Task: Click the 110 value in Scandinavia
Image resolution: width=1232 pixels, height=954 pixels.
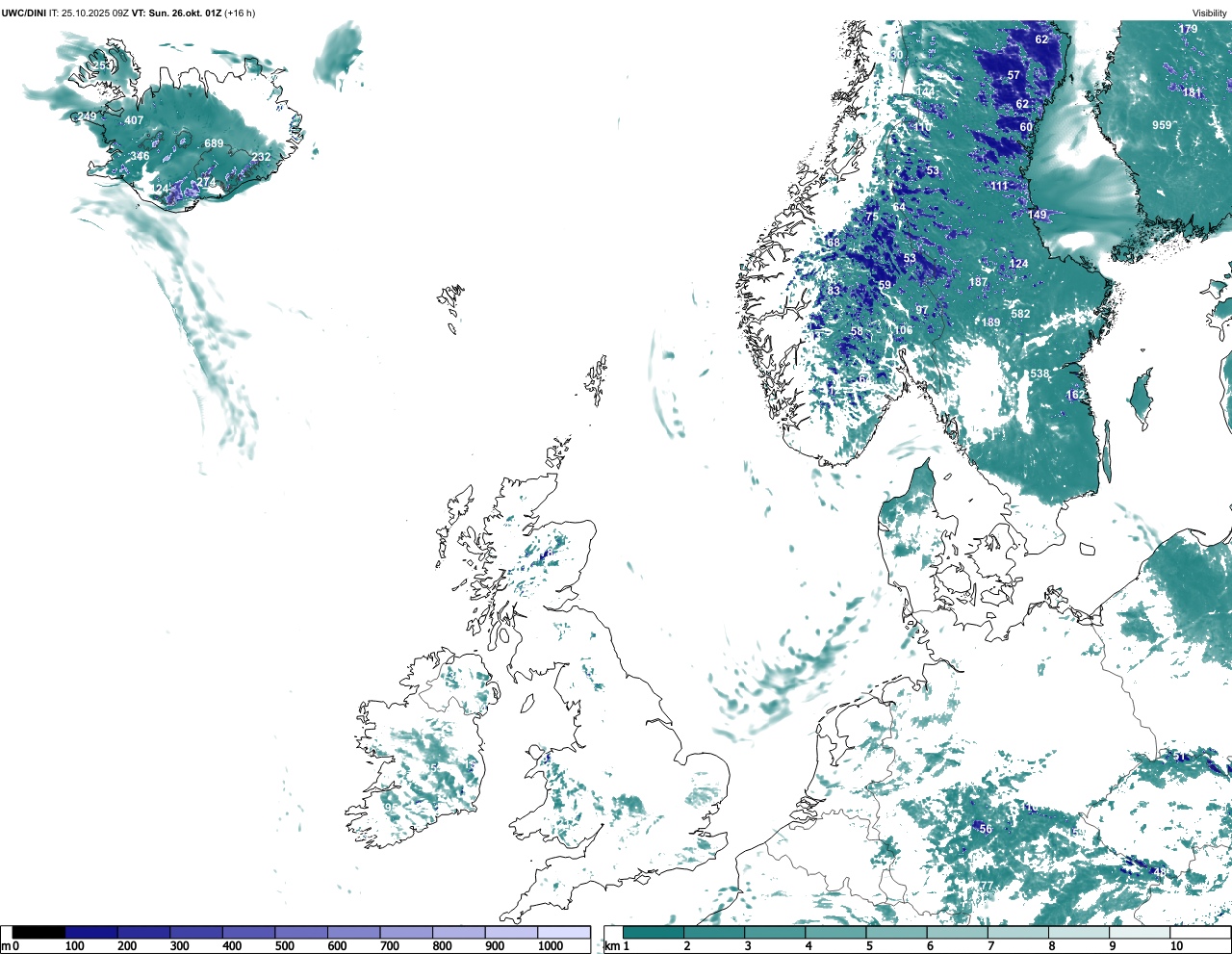Action: [x=922, y=127]
